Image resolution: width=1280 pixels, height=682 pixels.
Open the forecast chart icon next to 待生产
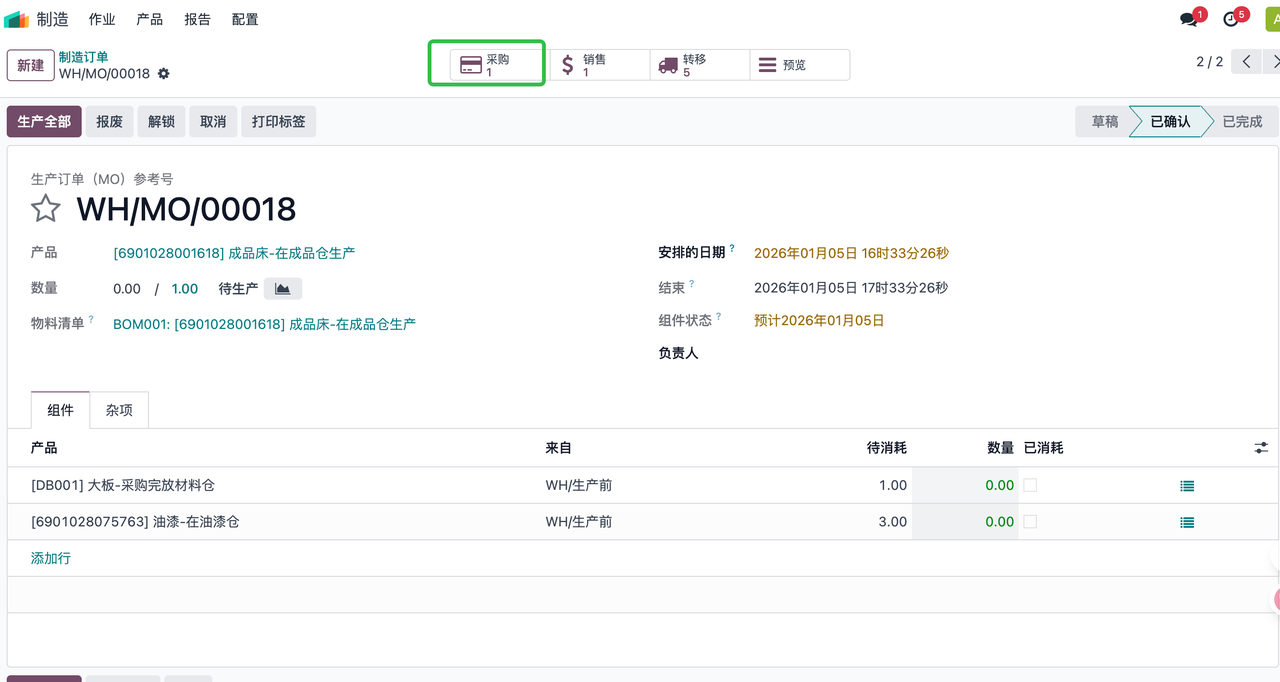pyautogui.click(x=283, y=288)
